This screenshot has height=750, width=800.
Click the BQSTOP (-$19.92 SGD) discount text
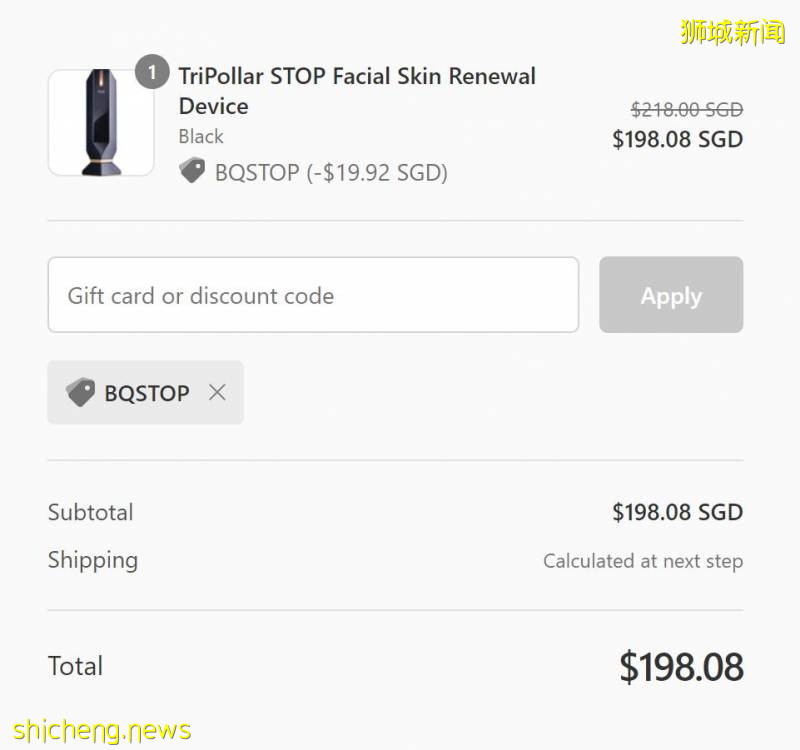click(x=331, y=172)
